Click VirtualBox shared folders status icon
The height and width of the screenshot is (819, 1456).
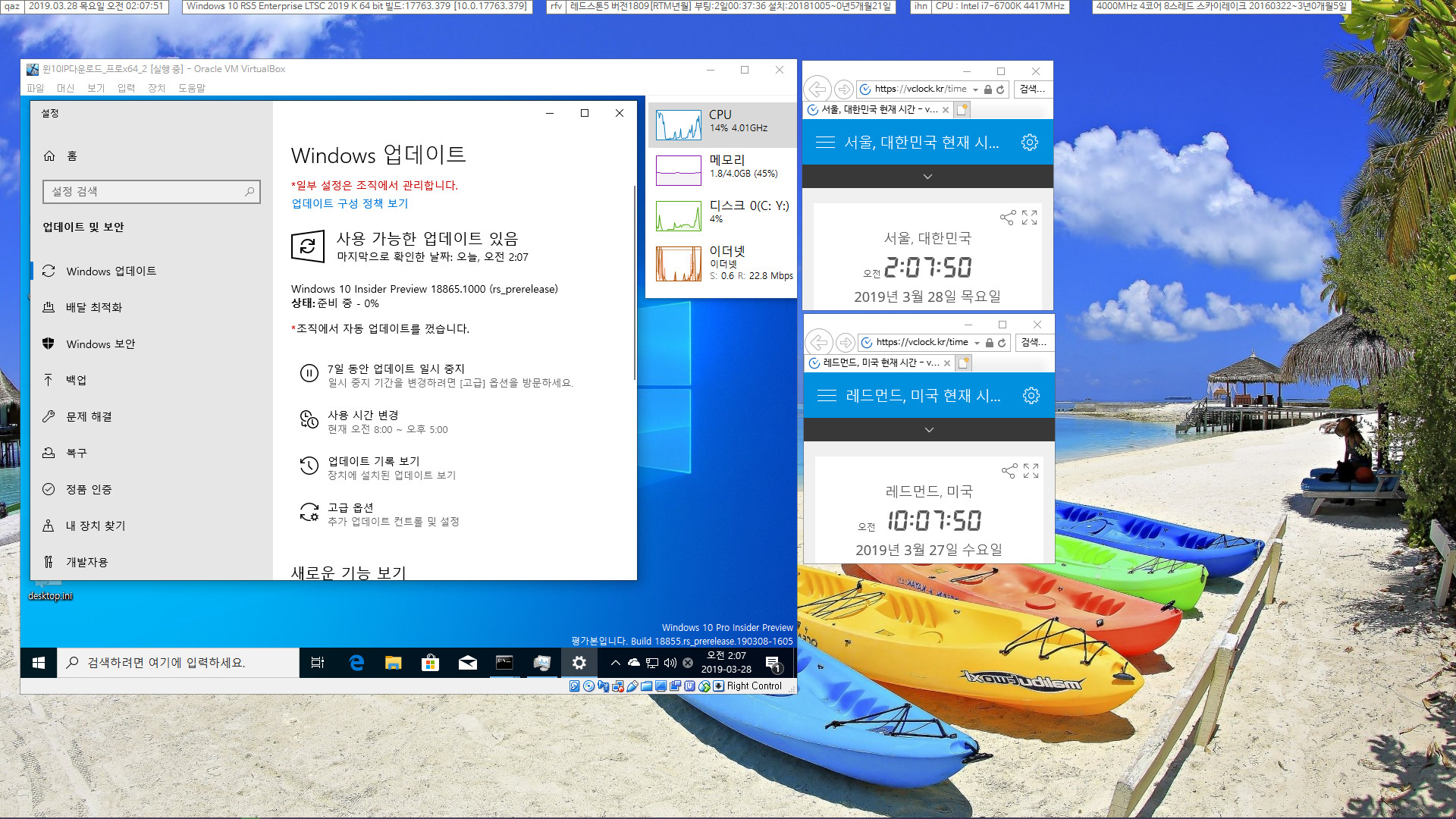pos(647,686)
